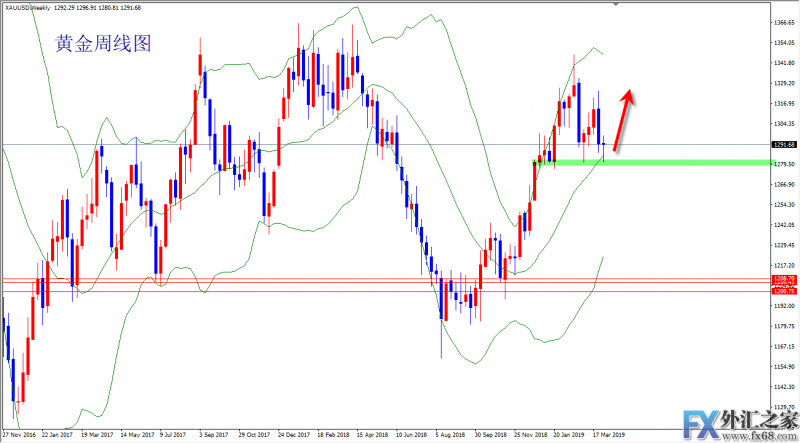Click the 1254.30 price axis label
Viewport: 800px width, 443px height.
pos(783,205)
